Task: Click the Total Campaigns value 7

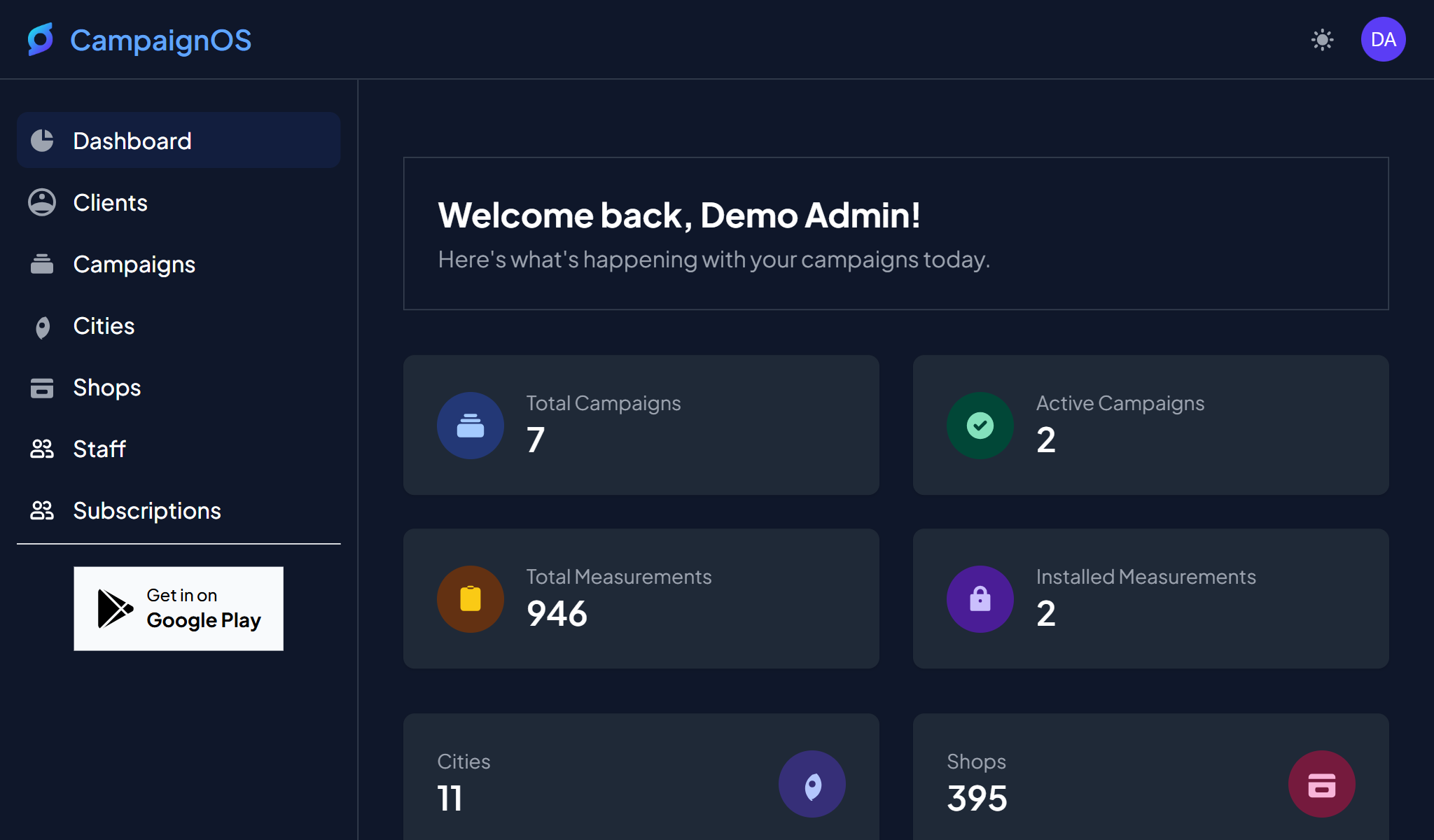Action: click(x=536, y=440)
